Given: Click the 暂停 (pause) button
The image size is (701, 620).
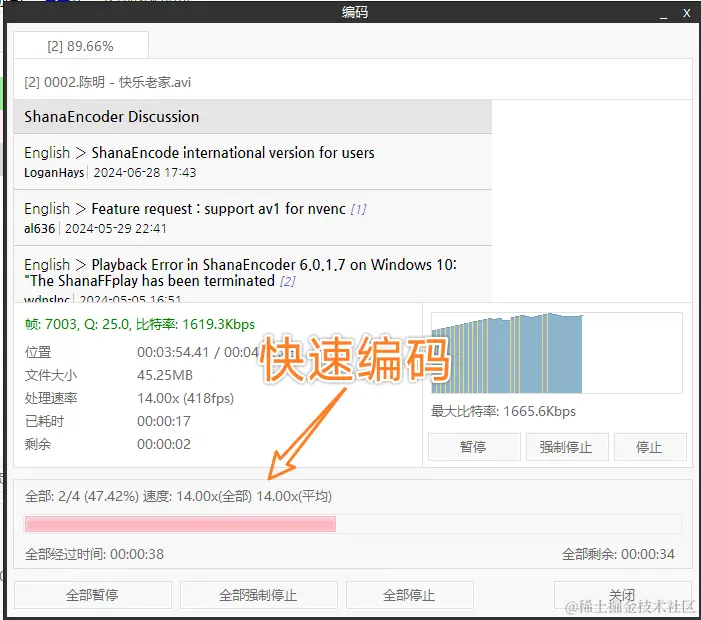Looking at the screenshot, I should pos(474,447).
